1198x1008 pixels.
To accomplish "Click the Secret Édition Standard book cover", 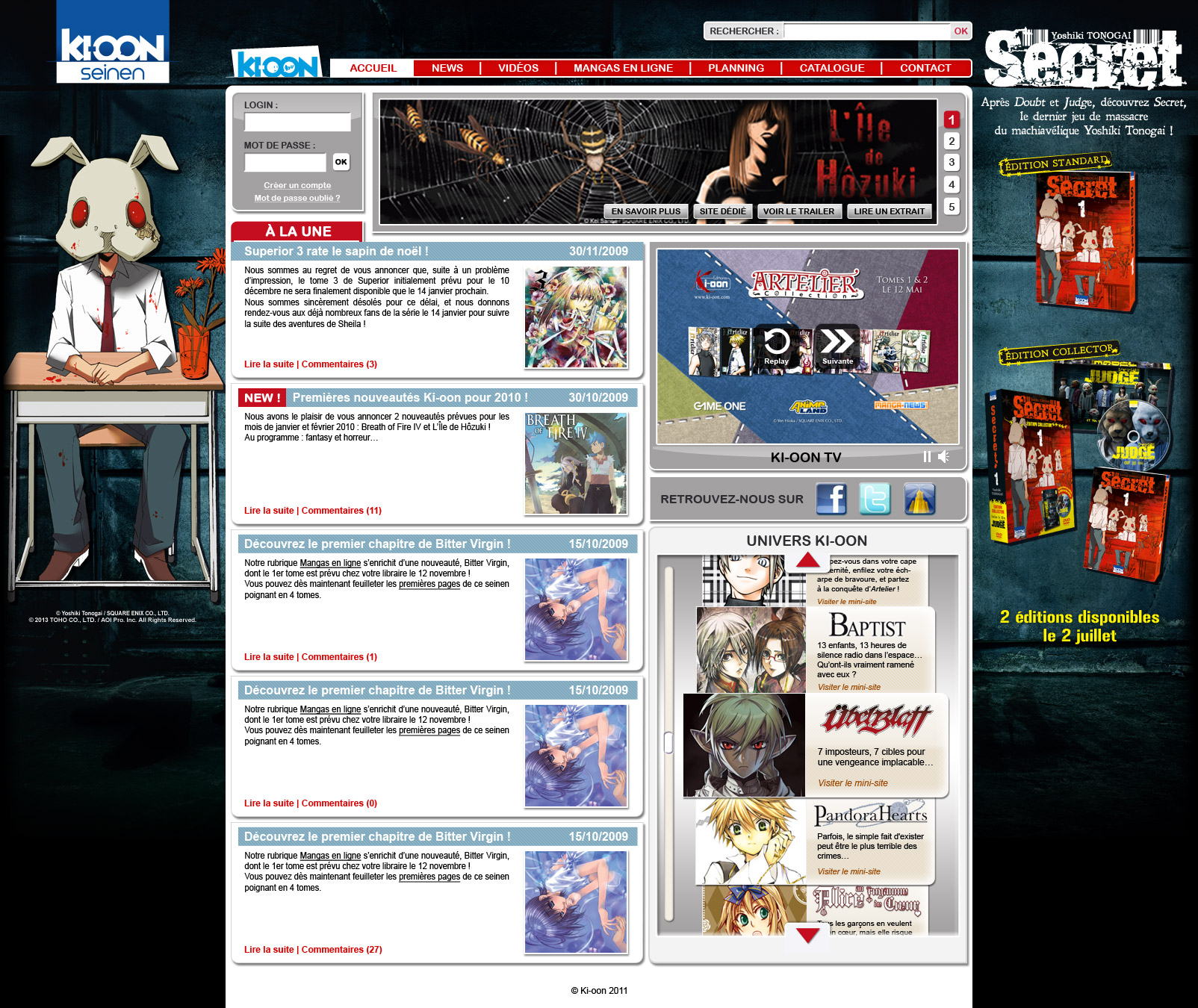I will pyautogui.click(x=1084, y=240).
